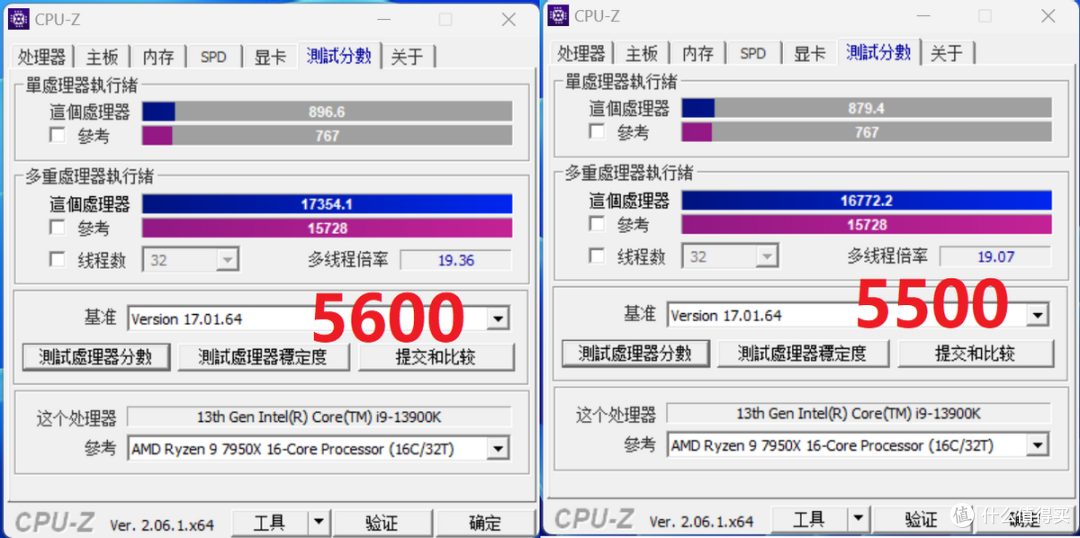Click i9-13900K processor name field in left window
Screen dimensions: 1080x538
320,417
